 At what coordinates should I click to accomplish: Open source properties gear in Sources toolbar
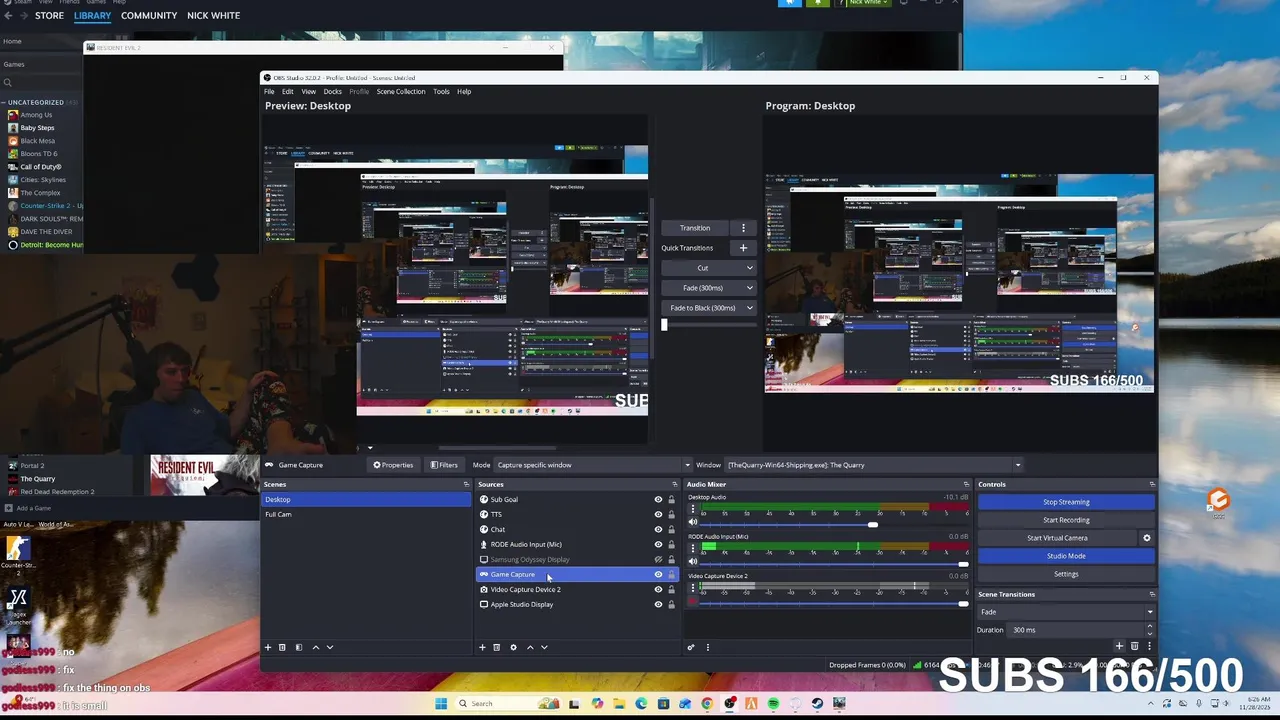pyautogui.click(x=514, y=647)
